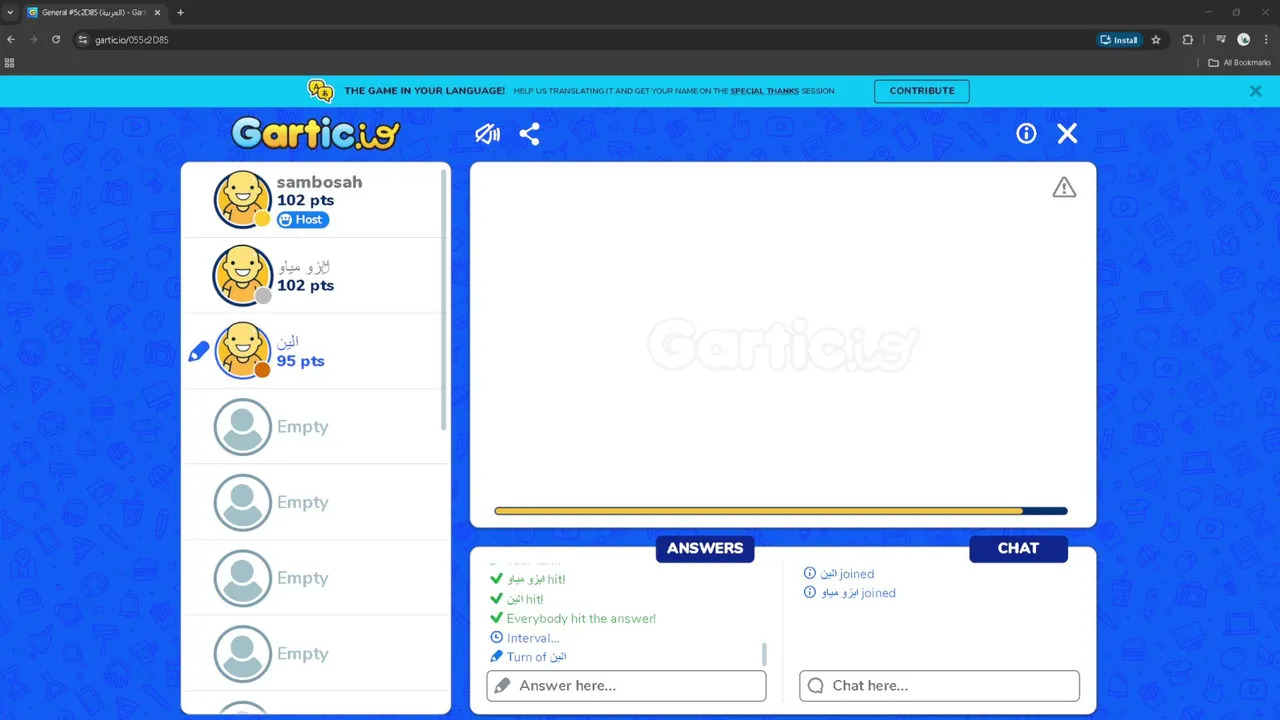Click the pencil drawer icon beside 95 pts player
The height and width of the screenshot is (720, 1280).
199,352
